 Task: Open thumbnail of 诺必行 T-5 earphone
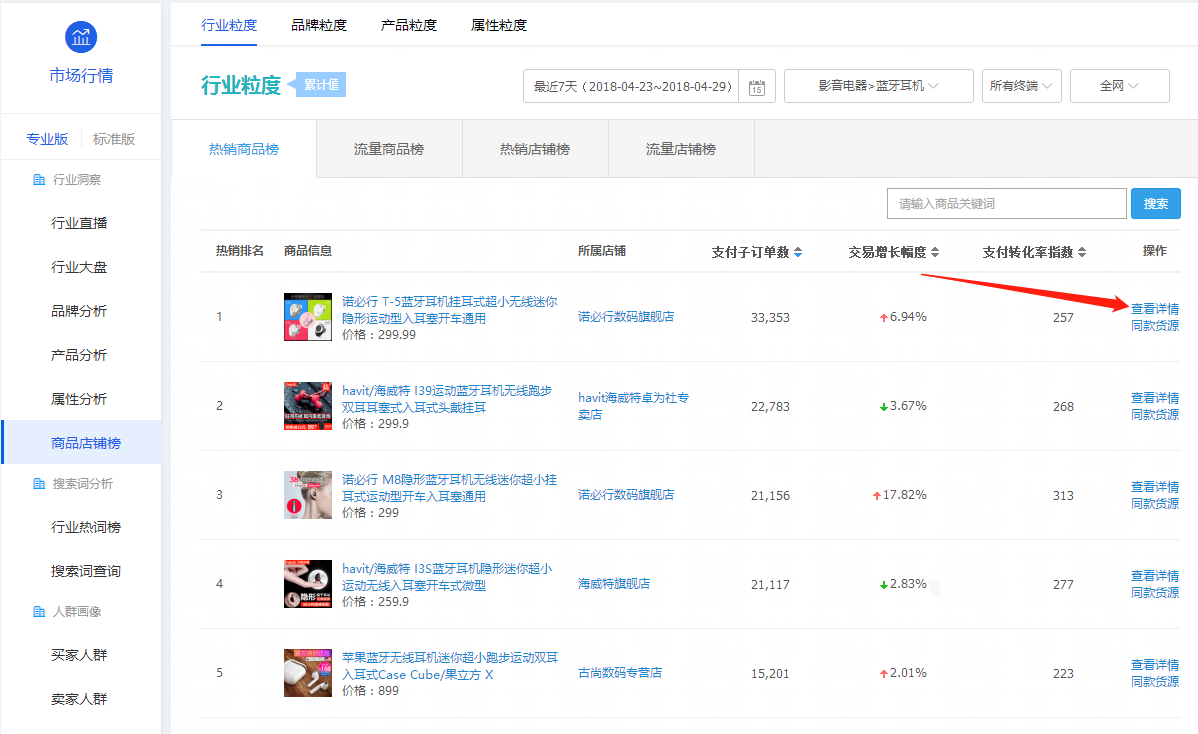[x=308, y=317]
